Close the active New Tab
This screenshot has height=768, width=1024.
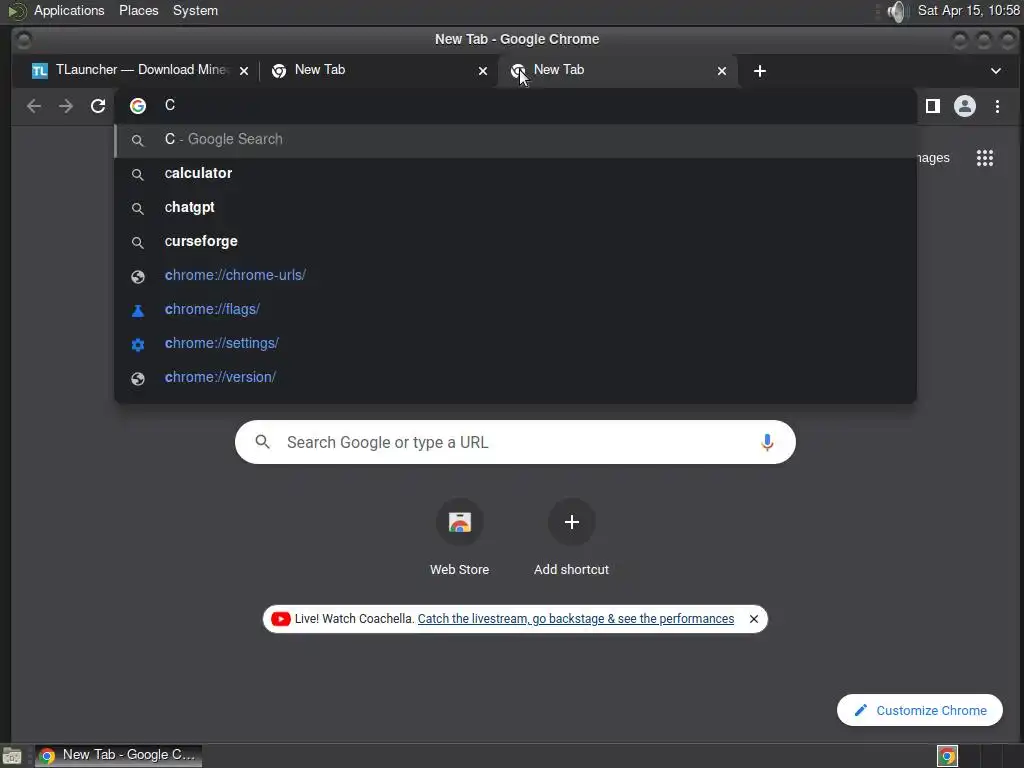point(722,71)
